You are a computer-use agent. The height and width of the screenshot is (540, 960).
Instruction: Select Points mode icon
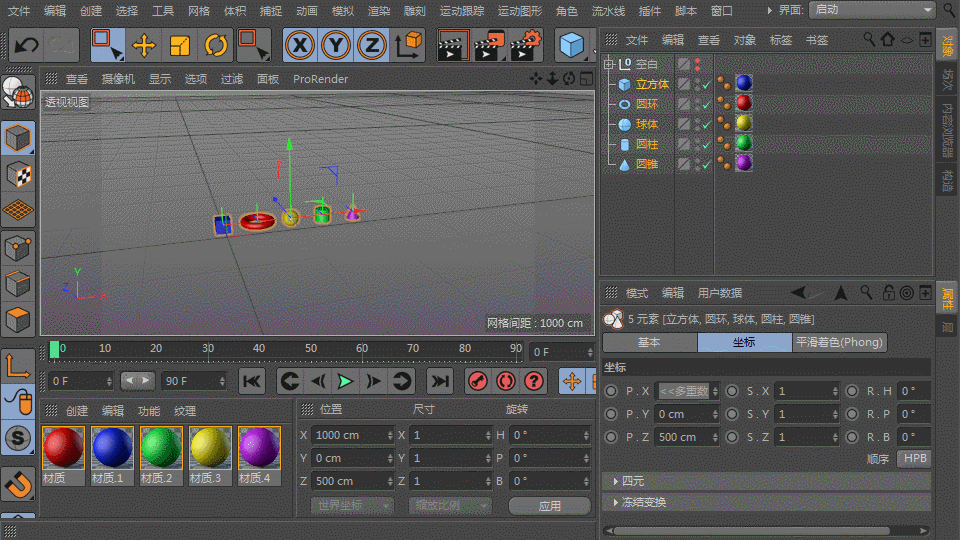coord(17,248)
